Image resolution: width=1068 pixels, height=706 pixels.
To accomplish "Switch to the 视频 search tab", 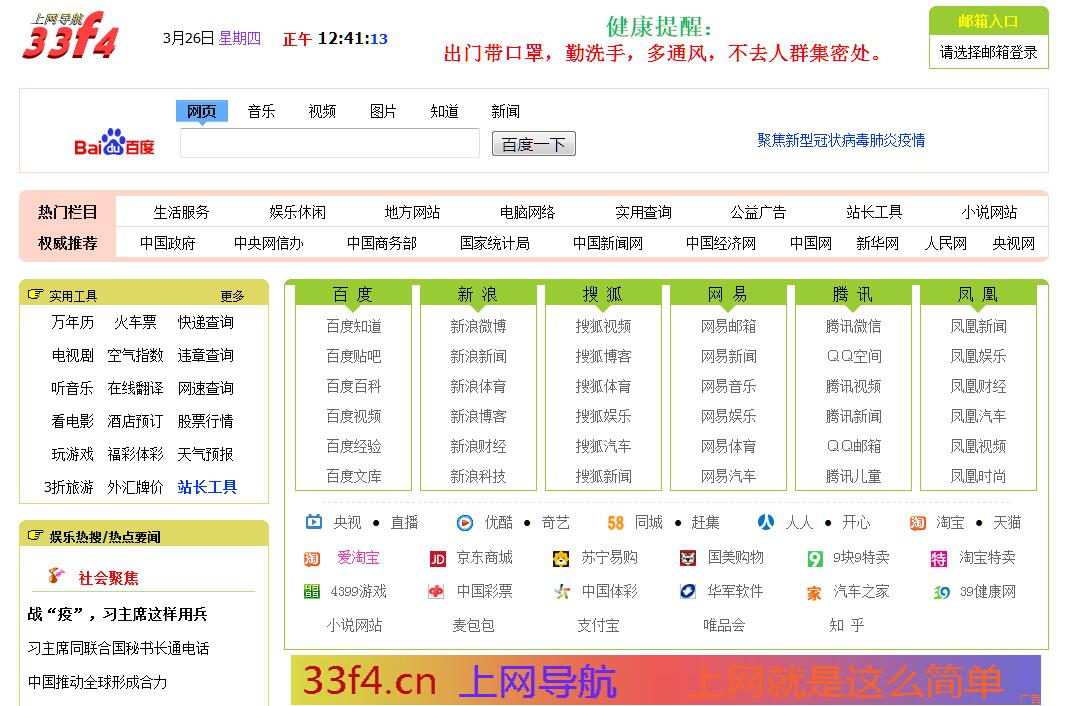I will (x=322, y=111).
